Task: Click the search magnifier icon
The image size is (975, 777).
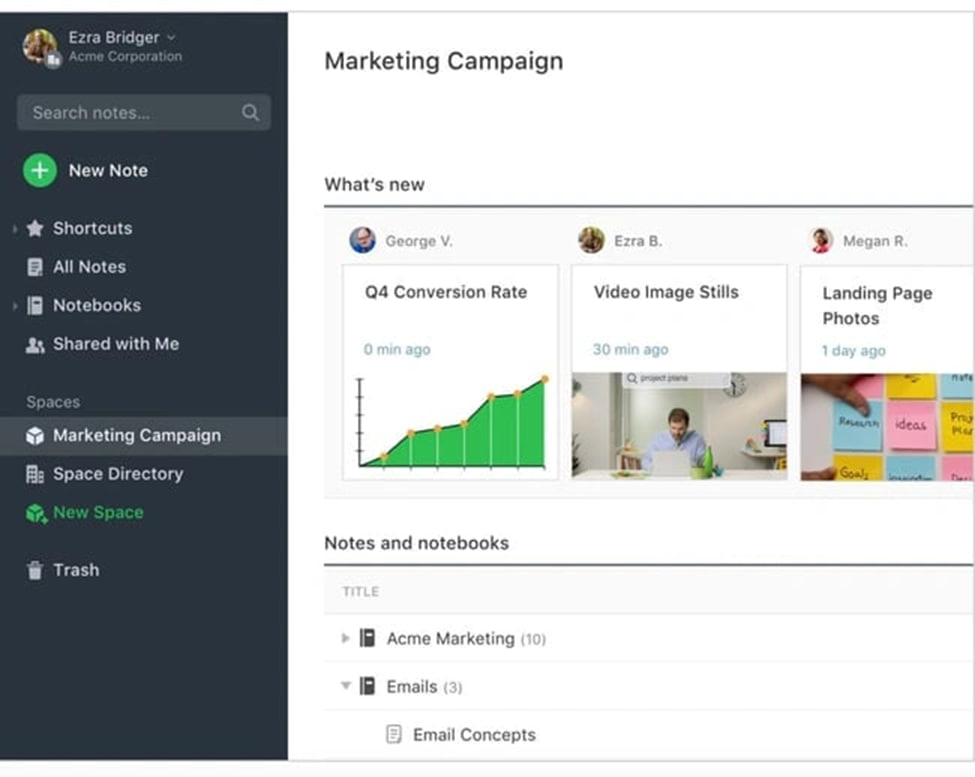Action: (x=250, y=113)
